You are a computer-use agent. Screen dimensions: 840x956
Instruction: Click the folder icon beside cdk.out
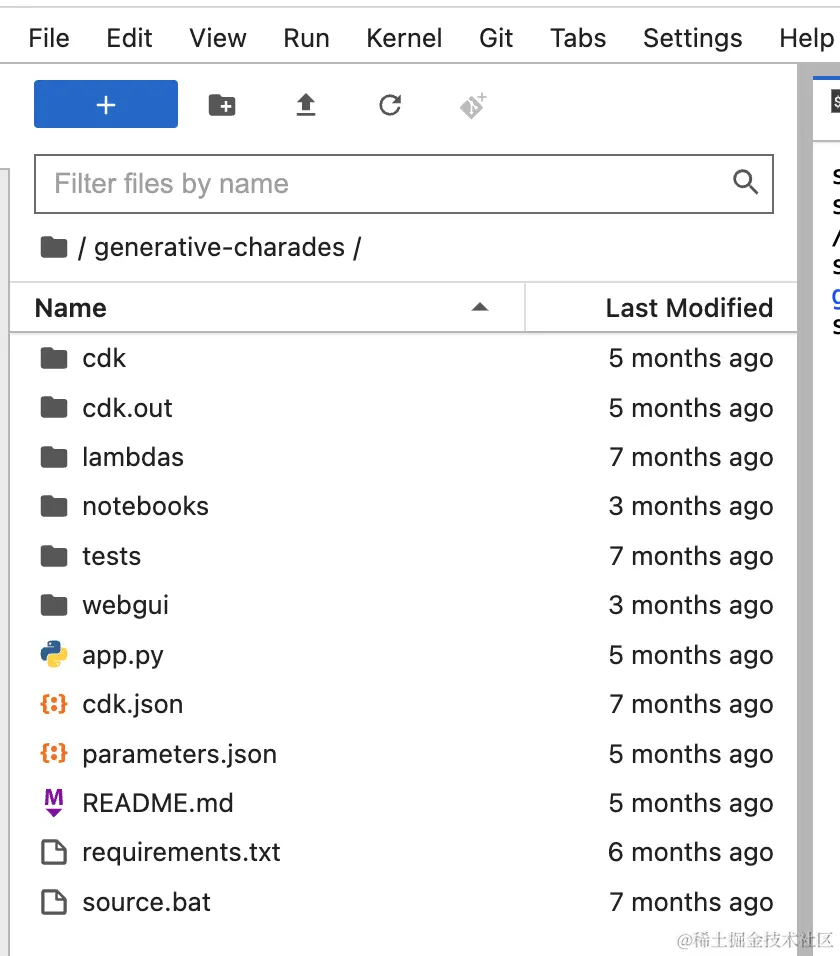(x=54, y=407)
